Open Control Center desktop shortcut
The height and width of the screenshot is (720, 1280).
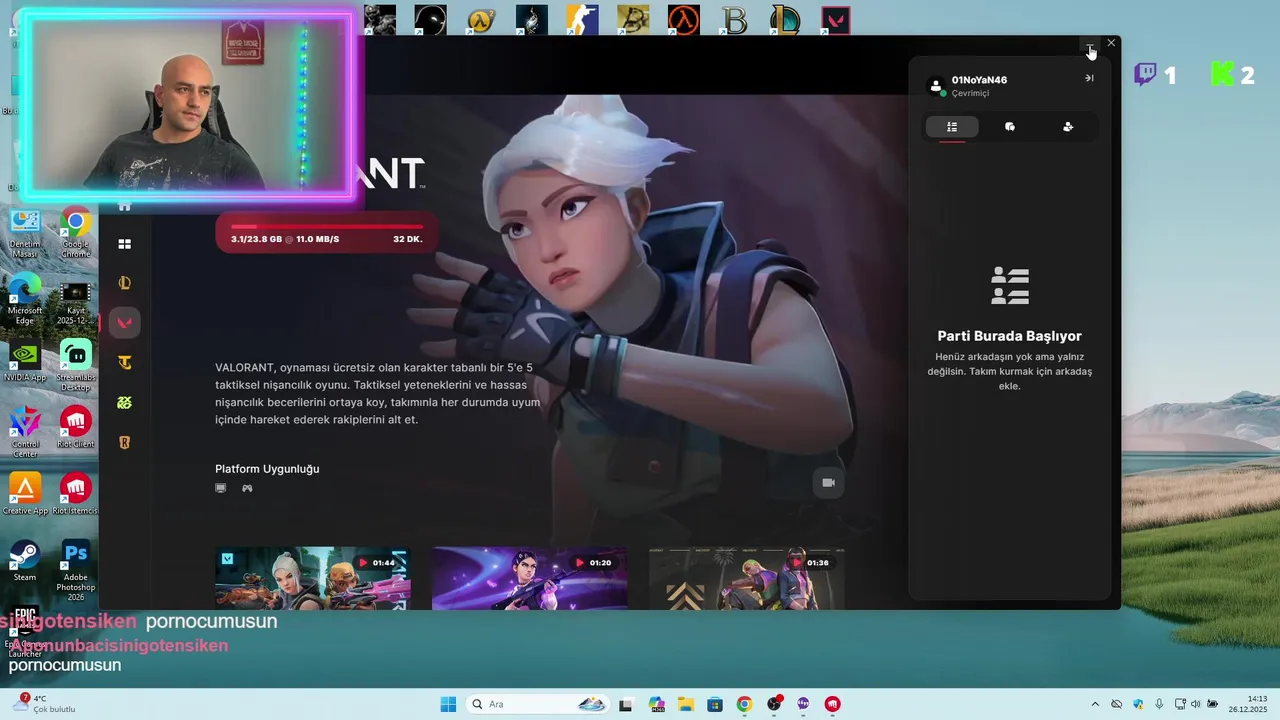tap(25, 431)
